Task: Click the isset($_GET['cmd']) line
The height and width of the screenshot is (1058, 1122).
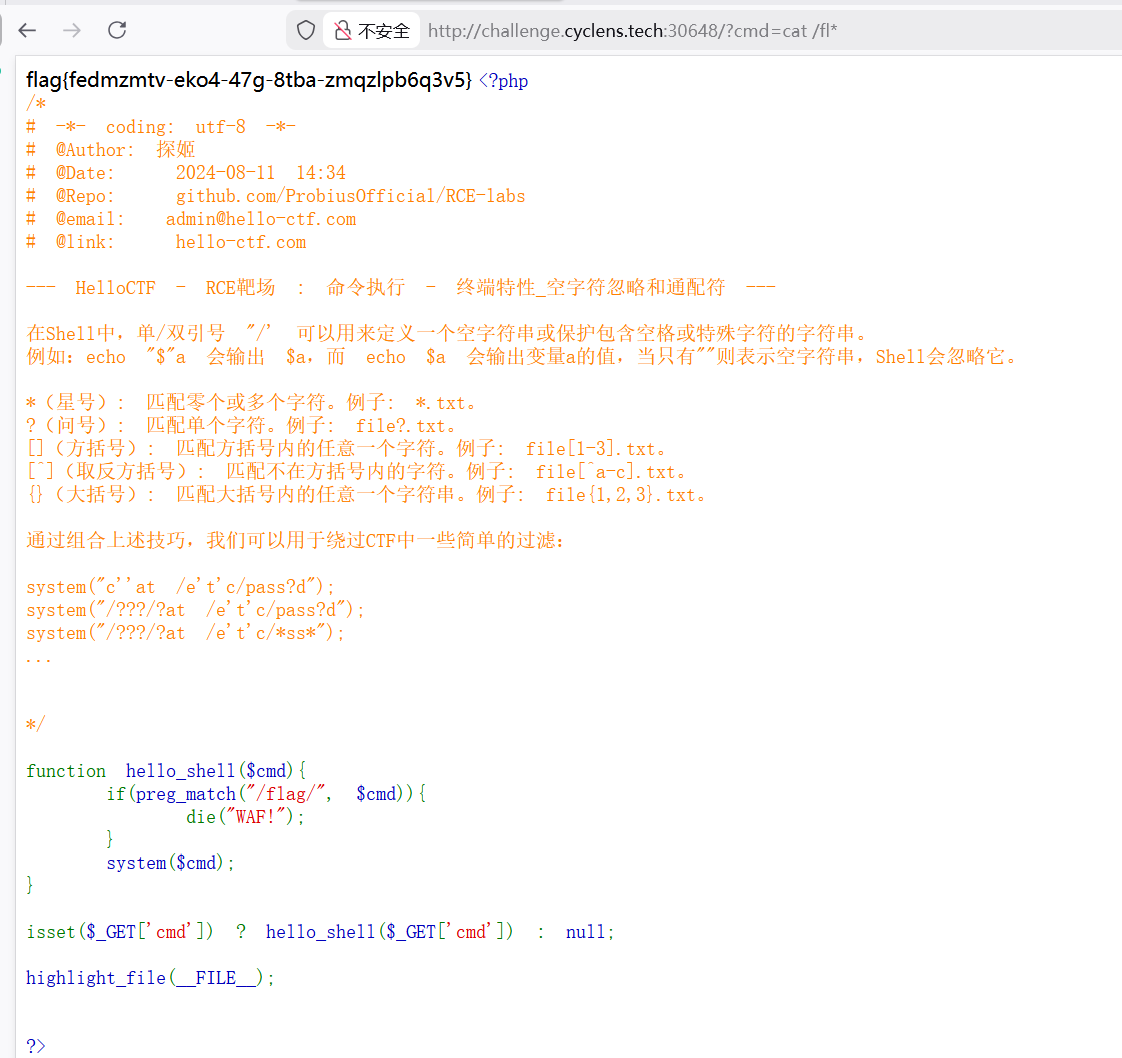Action: click(x=321, y=931)
